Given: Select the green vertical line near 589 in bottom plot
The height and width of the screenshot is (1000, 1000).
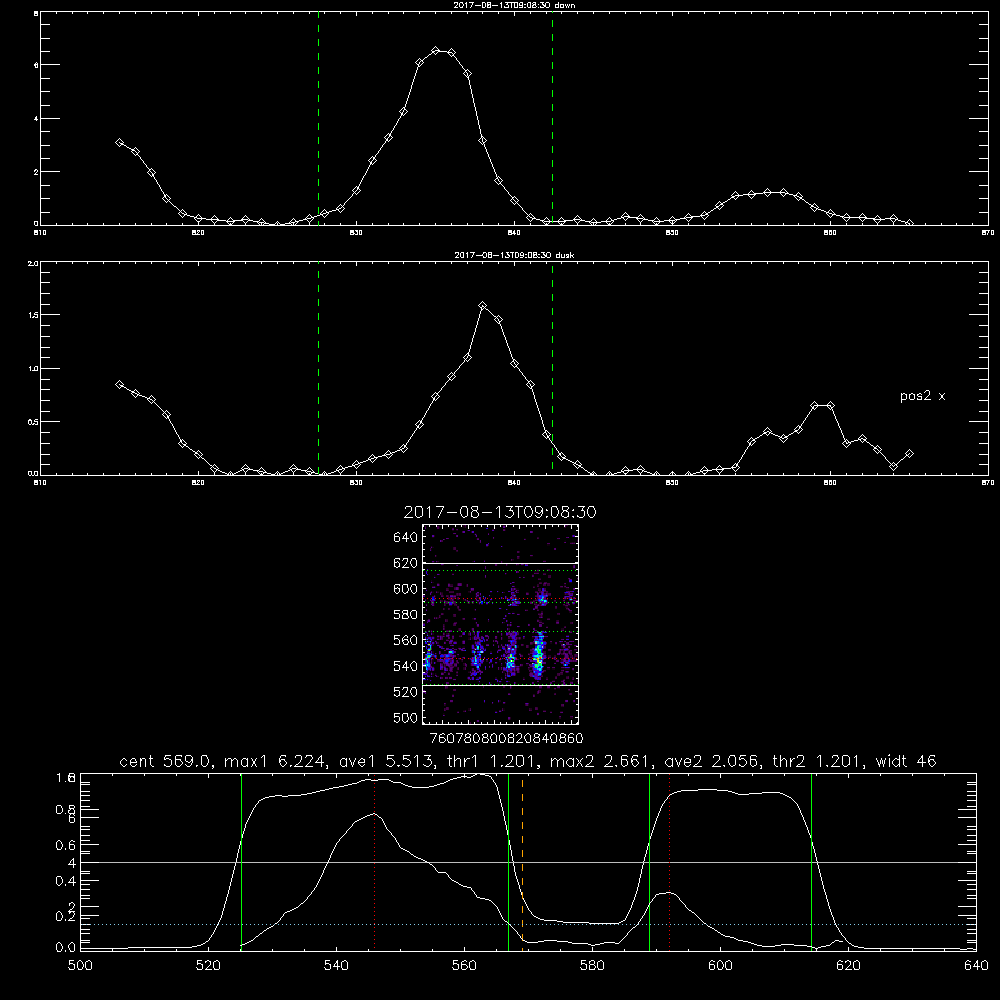Looking at the screenshot, I should [x=649, y=861].
